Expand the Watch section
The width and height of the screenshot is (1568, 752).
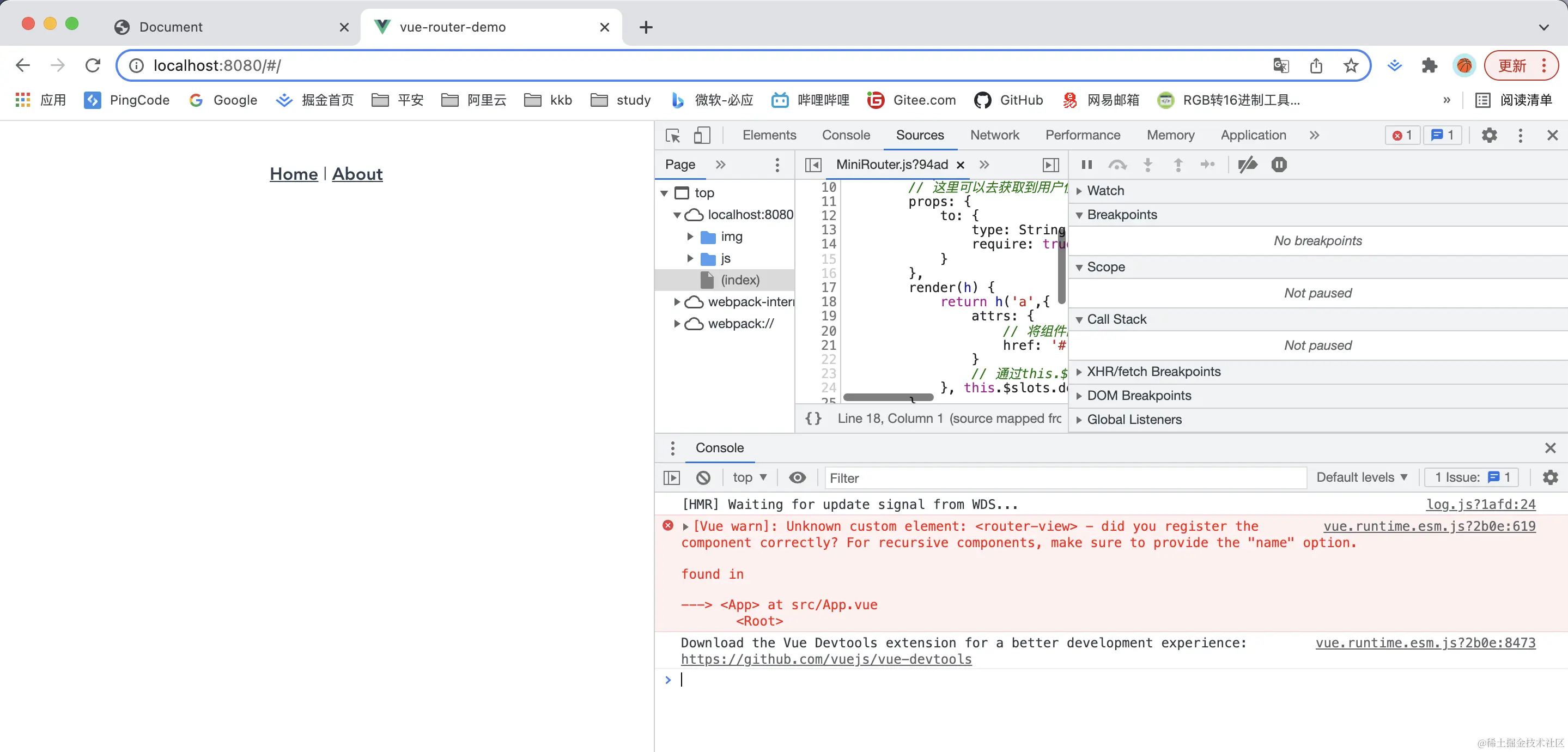[x=1105, y=191]
